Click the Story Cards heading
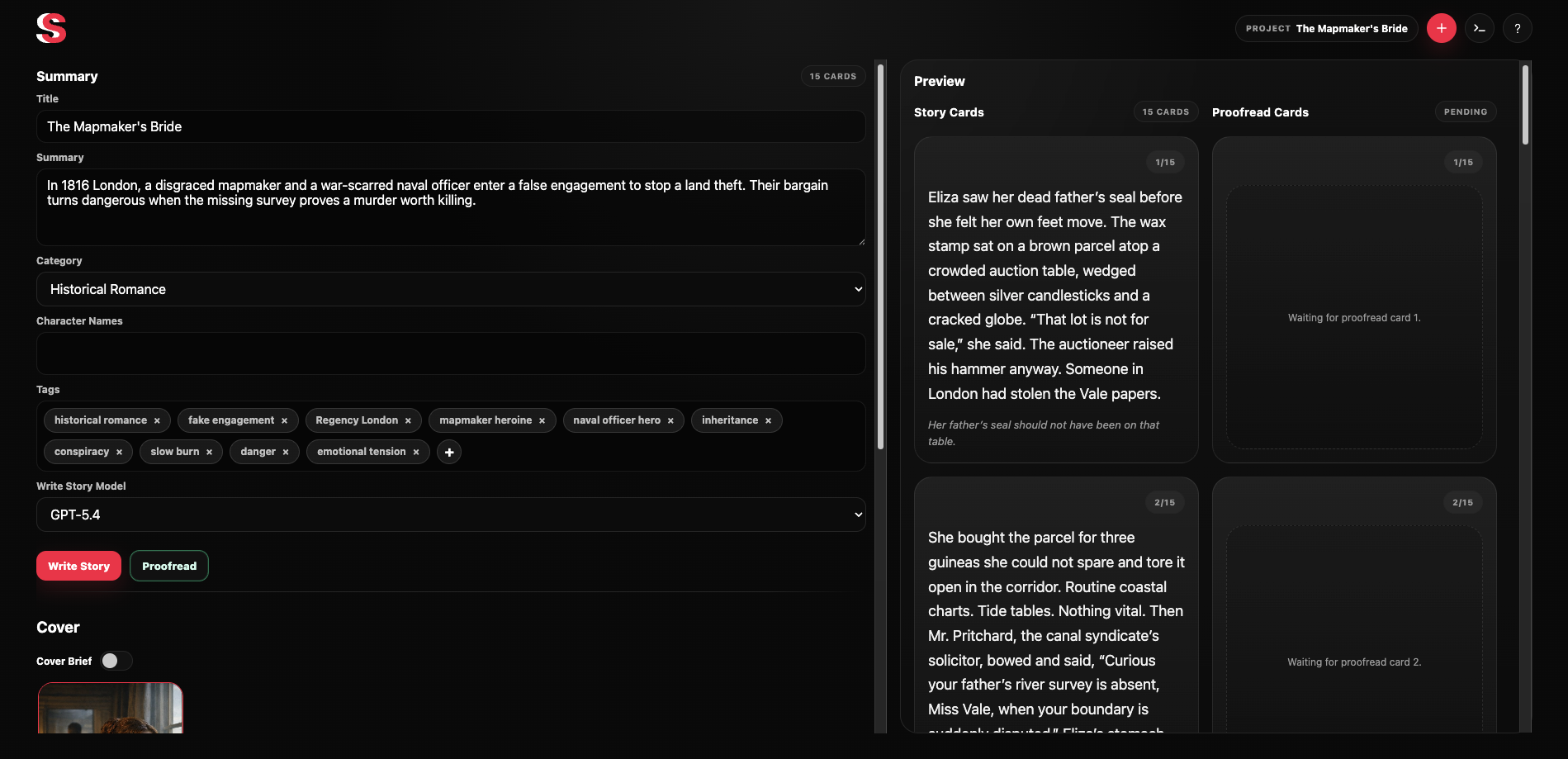The height and width of the screenshot is (759, 1568). pos(949,112)
